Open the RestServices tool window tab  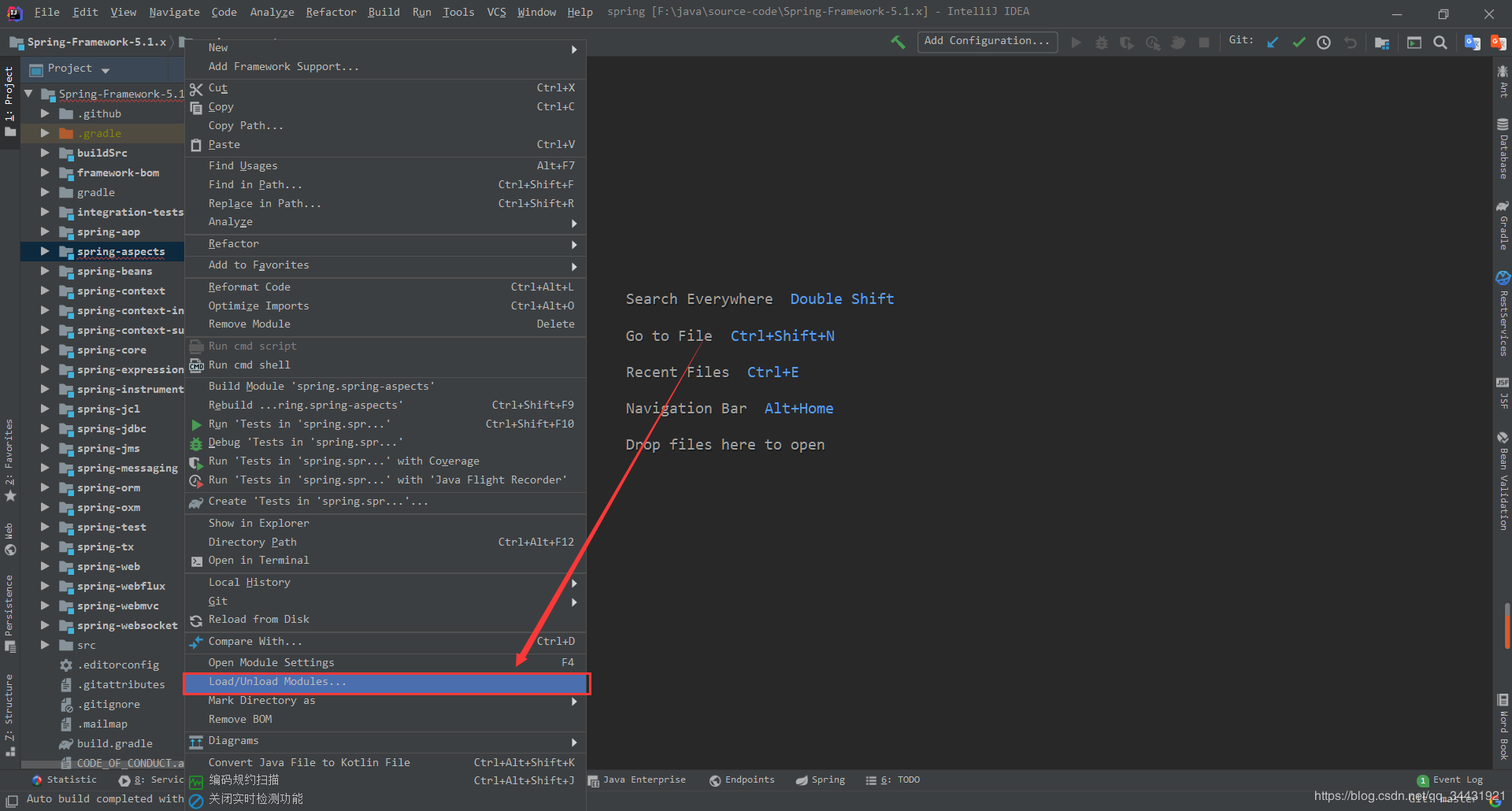[x=1503, y=313]
